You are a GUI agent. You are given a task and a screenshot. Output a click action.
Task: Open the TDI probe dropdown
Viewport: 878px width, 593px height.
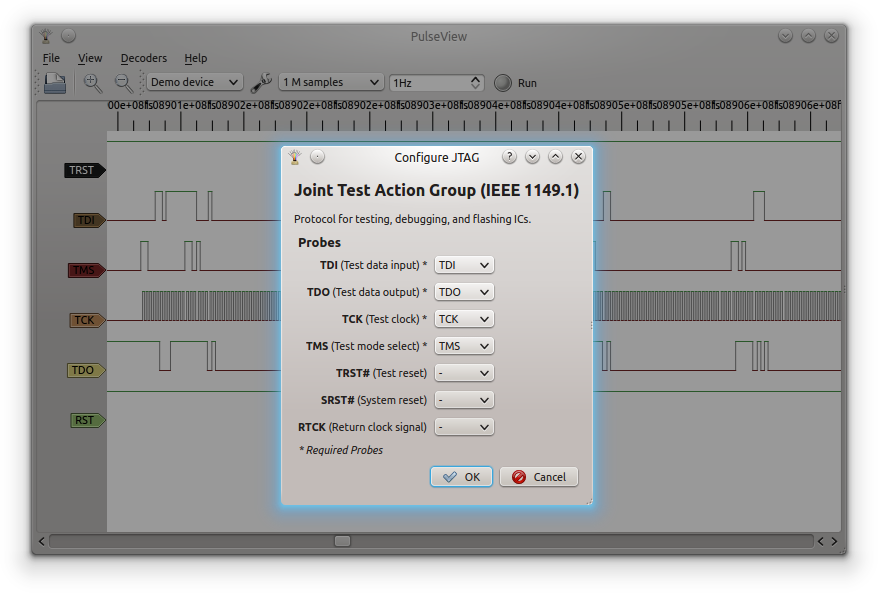point(464,265)
